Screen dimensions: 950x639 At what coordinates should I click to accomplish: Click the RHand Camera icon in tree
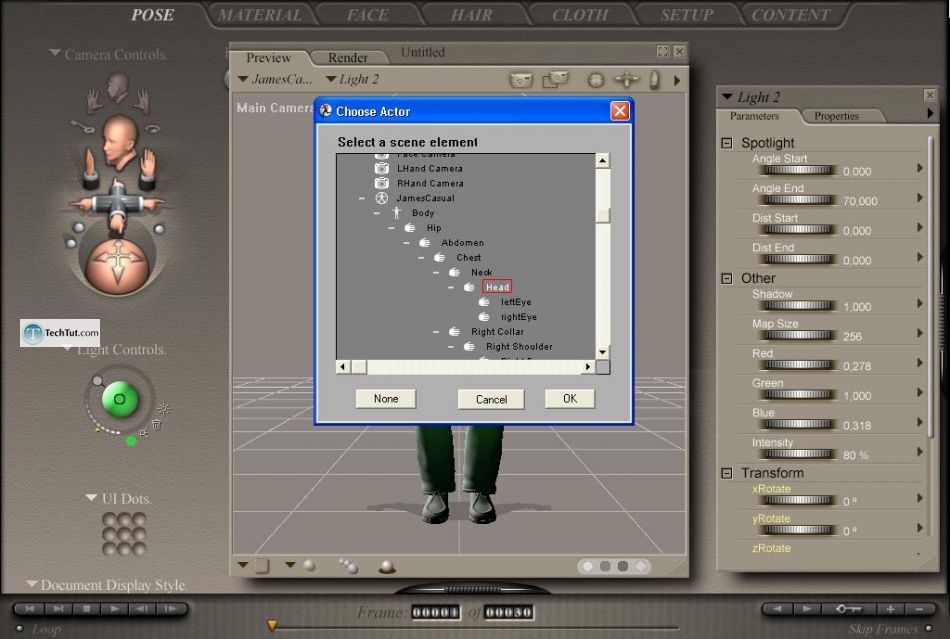pyautogui.click(x=381, y=183)
